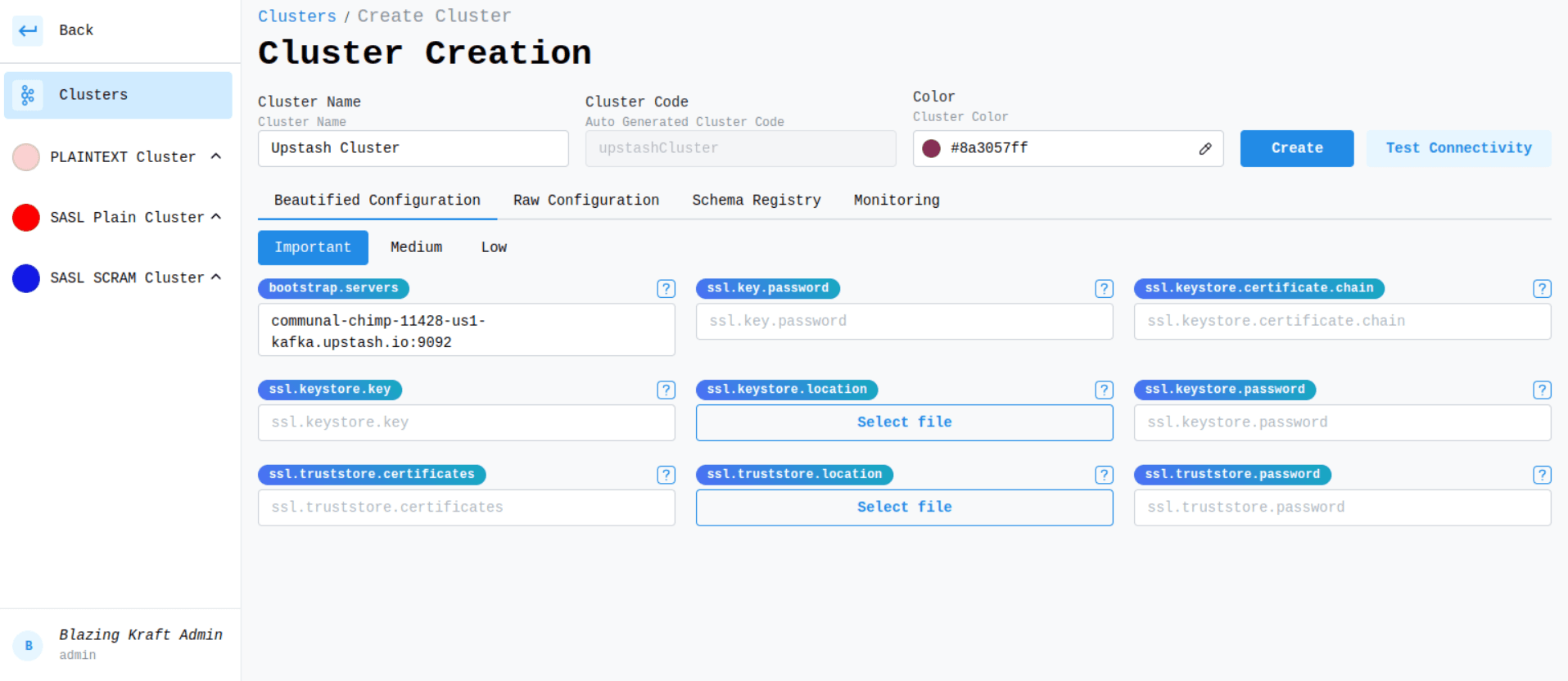Focus the ssl.keystore.certificate.chain input
Viewport: 1568px width, 681px height.
1342,322
